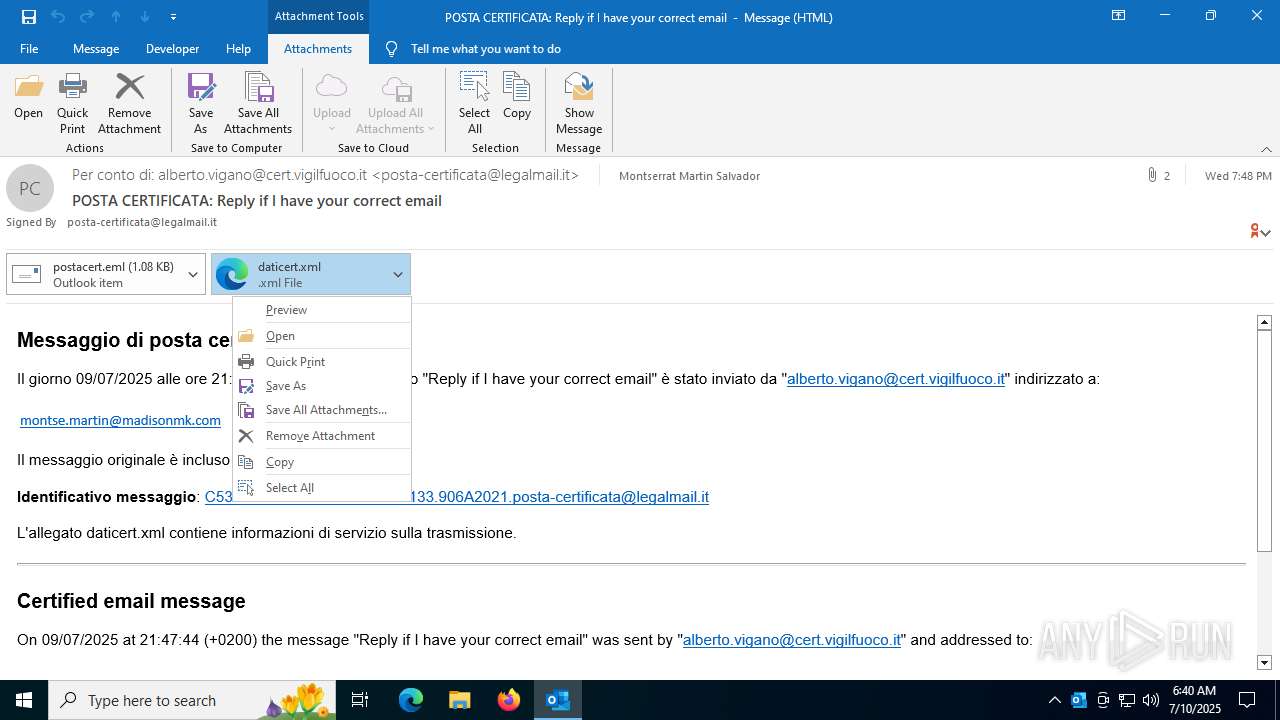Expand the Customize Quick Access Toolbar arrow
This screenshot has height=720, width=1280.
[x=174, y=17]
